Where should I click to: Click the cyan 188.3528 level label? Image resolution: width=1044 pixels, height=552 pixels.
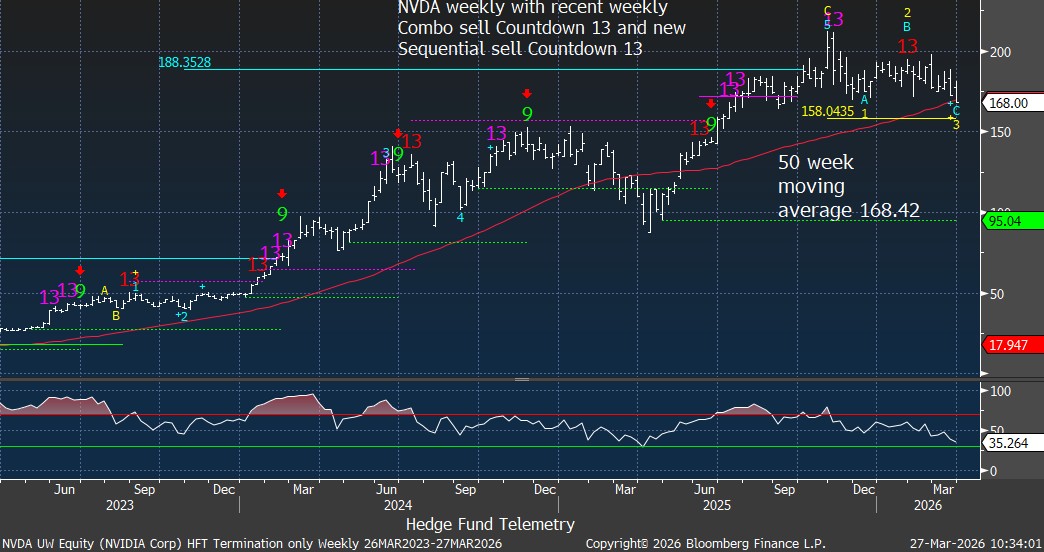185,62
